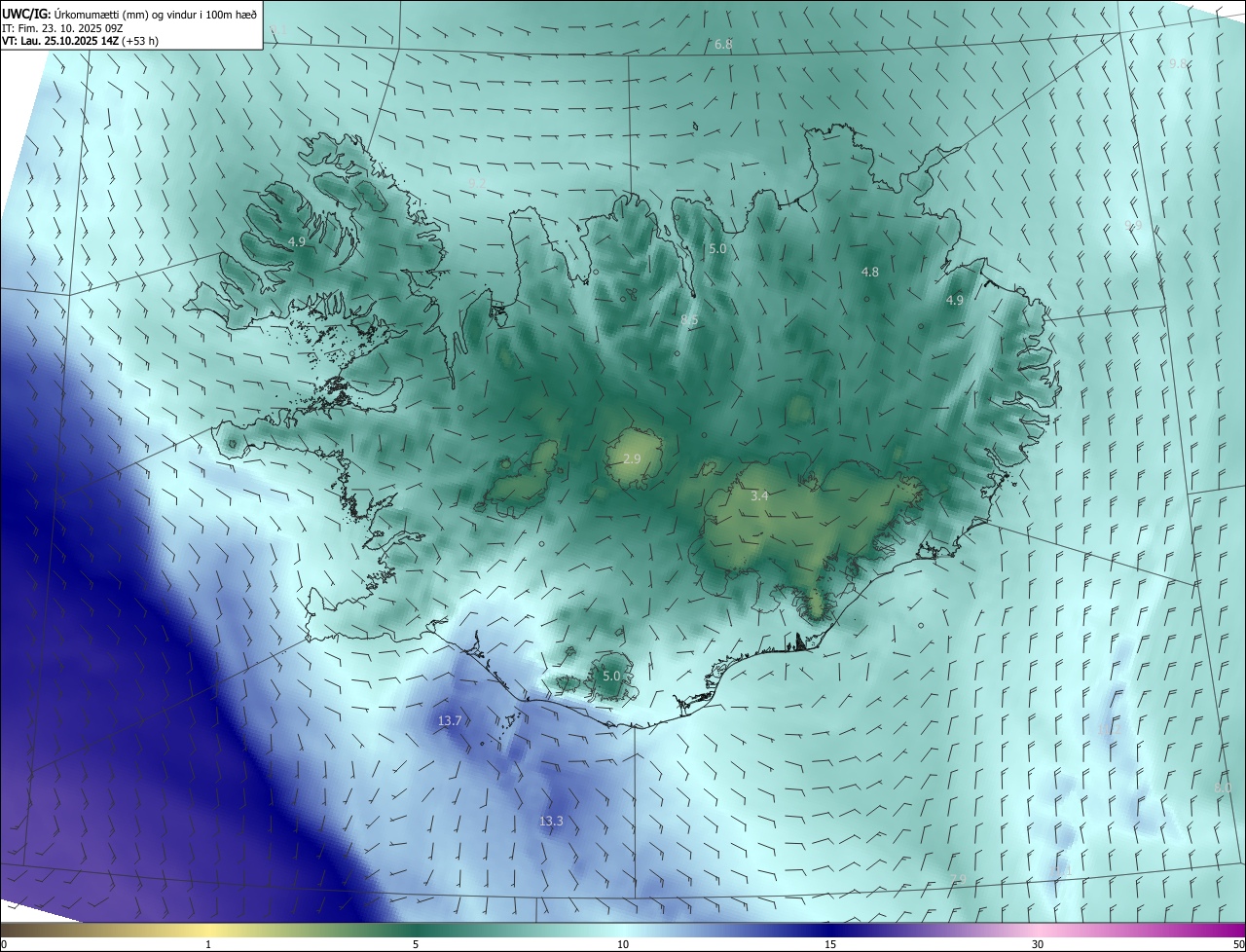Click the 13.3 value label offshore

551,821
